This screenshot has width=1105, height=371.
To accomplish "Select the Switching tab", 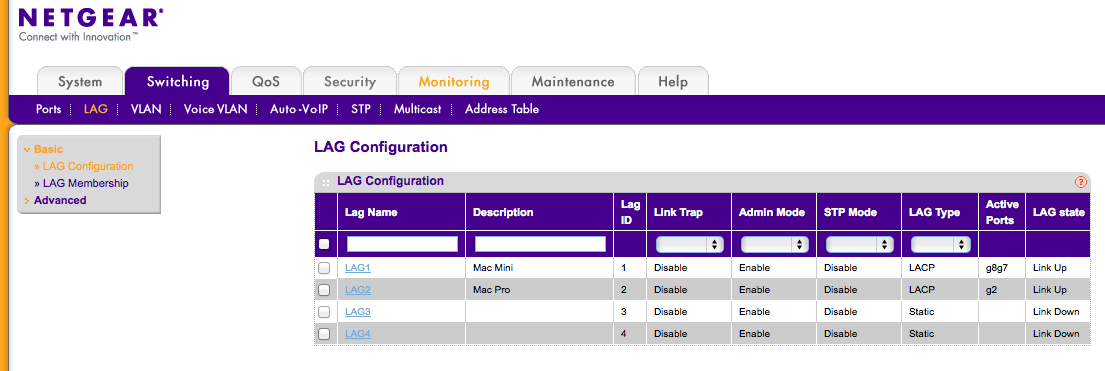I will click(x=178, y=81).
